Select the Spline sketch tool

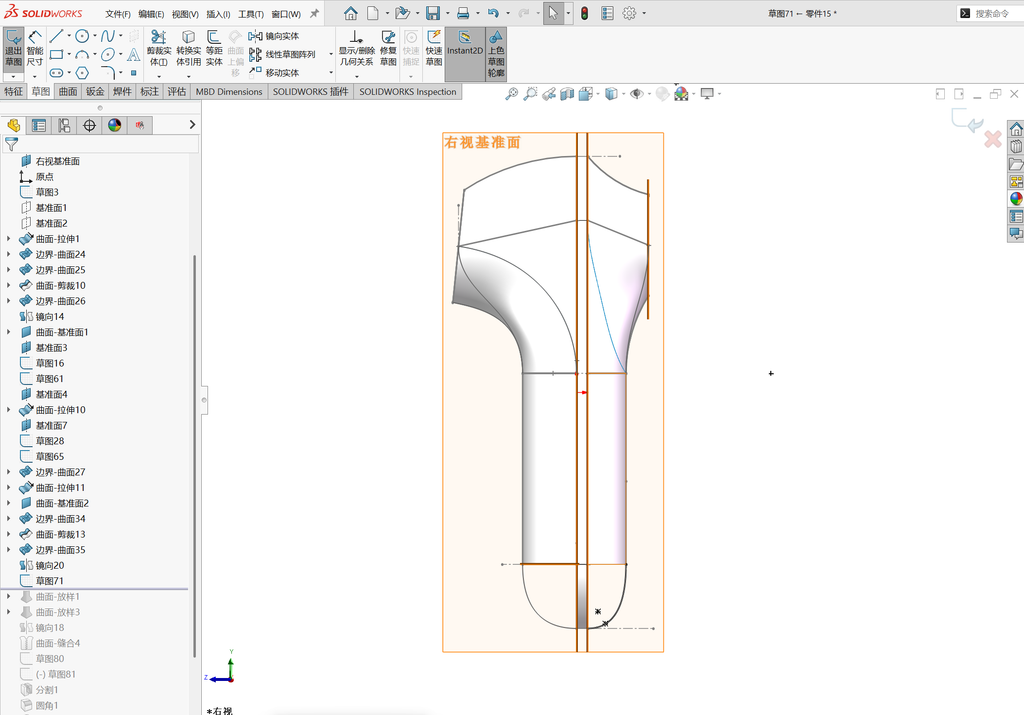(108, 37)
